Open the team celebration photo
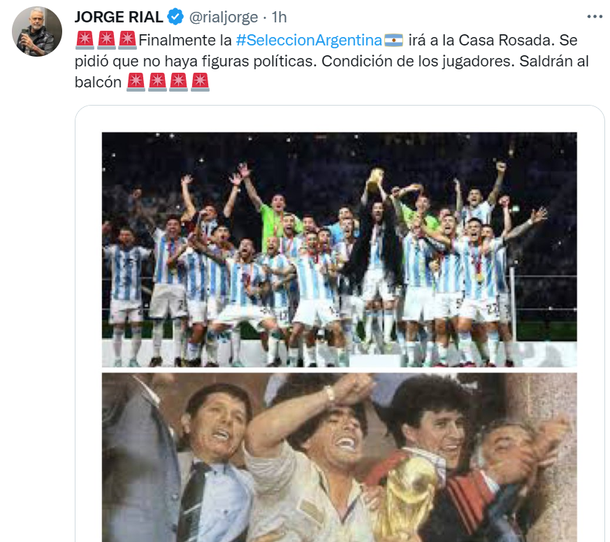Image resolution: width=610 pixels, height=542 pixels. (339, 249)
